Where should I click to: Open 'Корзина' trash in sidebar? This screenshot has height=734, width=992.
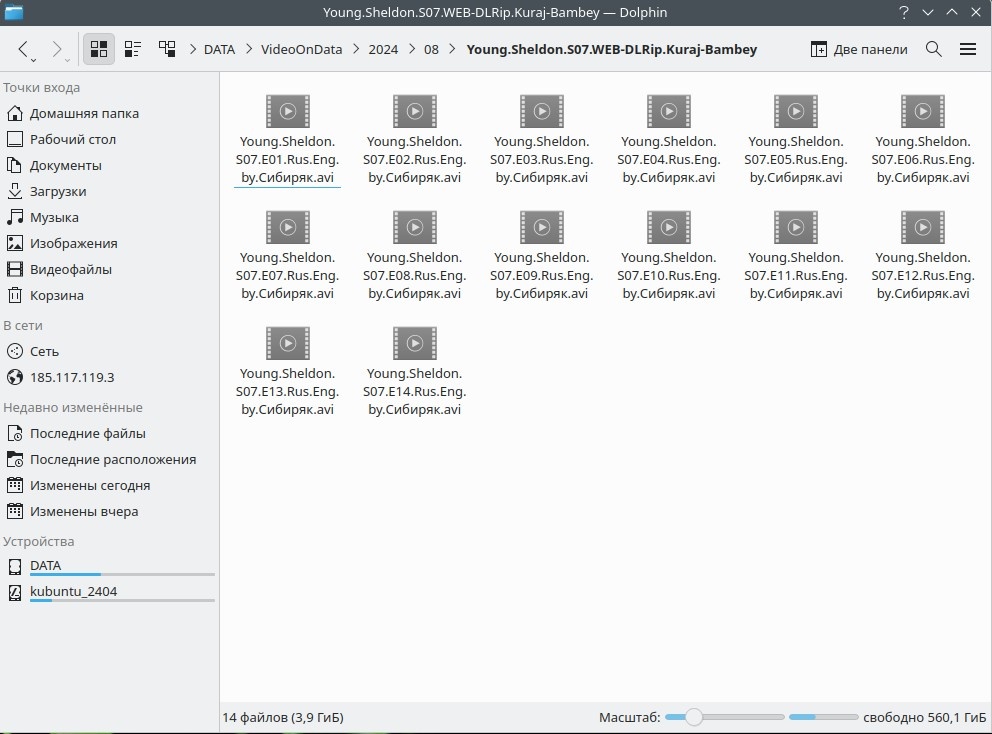109,295
